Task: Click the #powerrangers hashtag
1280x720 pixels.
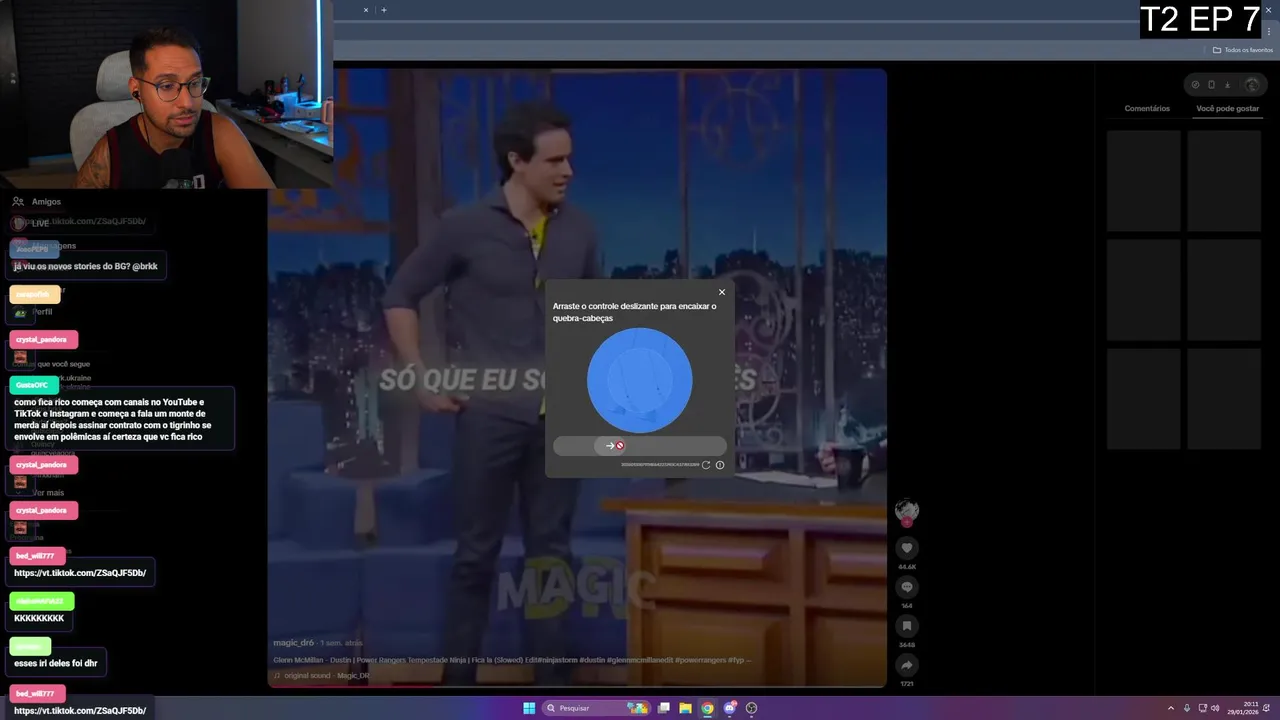Action: [700, 660]
